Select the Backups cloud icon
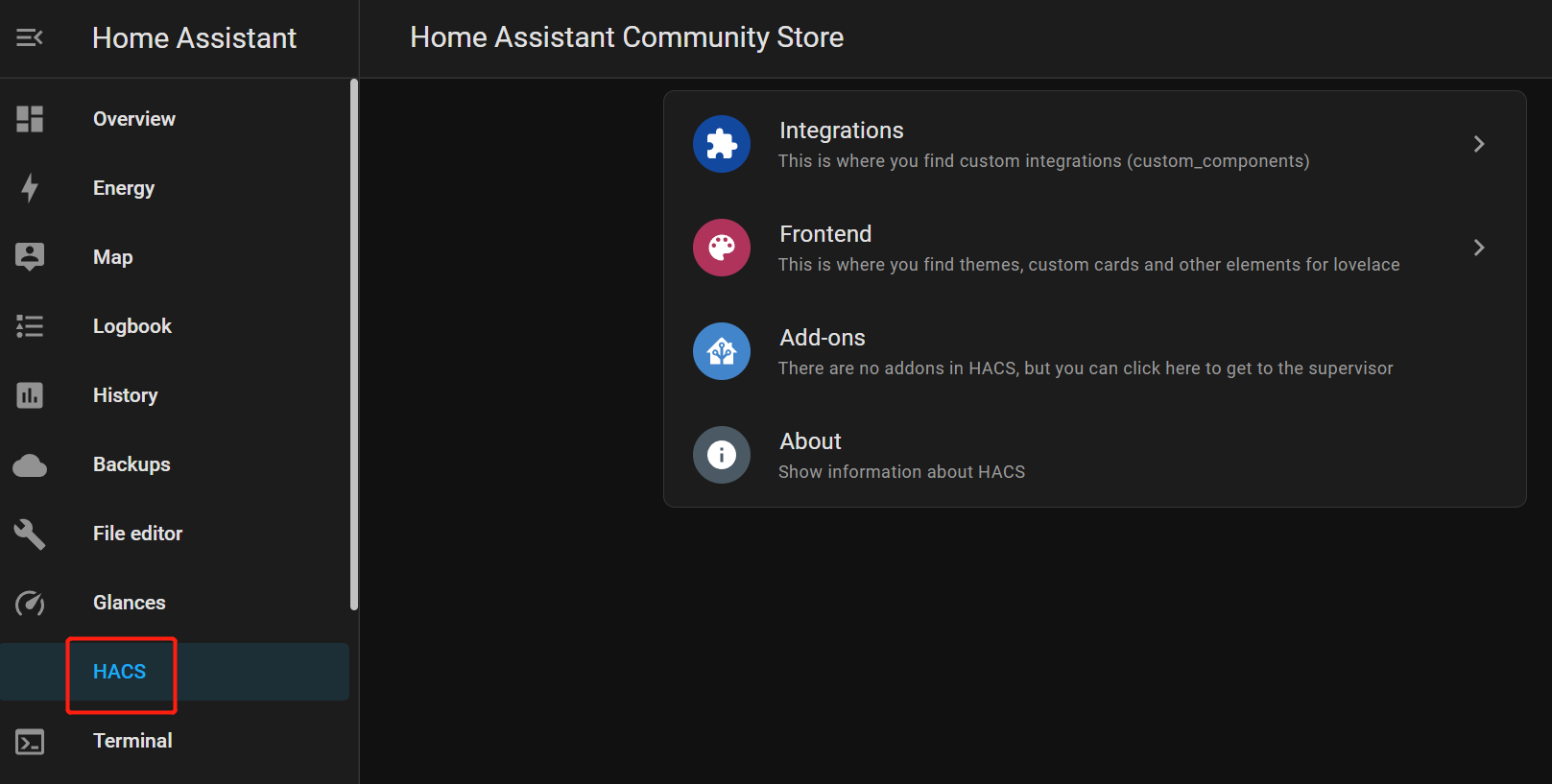Viewport: 1552px width, 784px height. click(30, 465)
